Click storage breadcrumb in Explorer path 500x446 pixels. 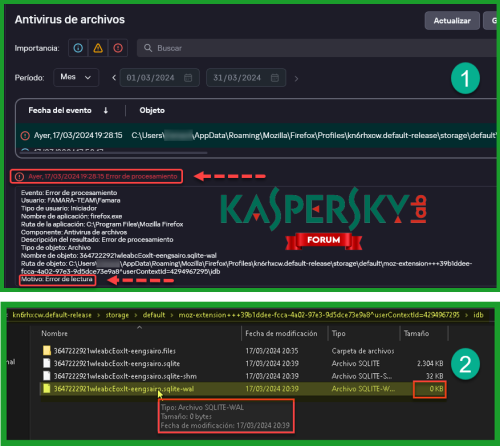(x=117, y=315)
